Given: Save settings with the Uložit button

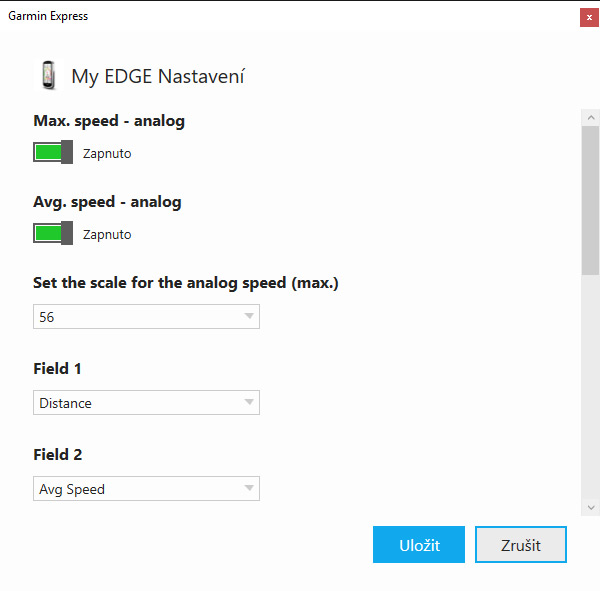Looking at the screenshot, I should 419,545.
